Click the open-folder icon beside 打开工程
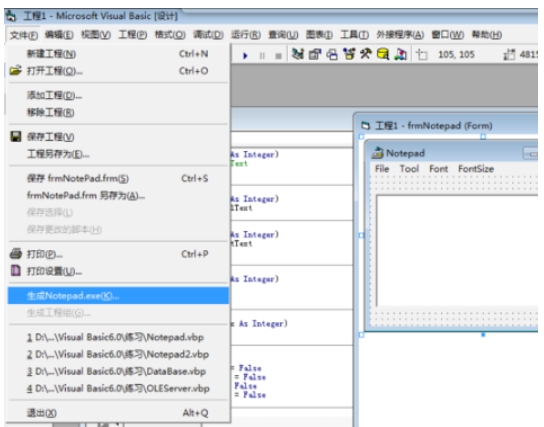 click(x=16, y=70)
